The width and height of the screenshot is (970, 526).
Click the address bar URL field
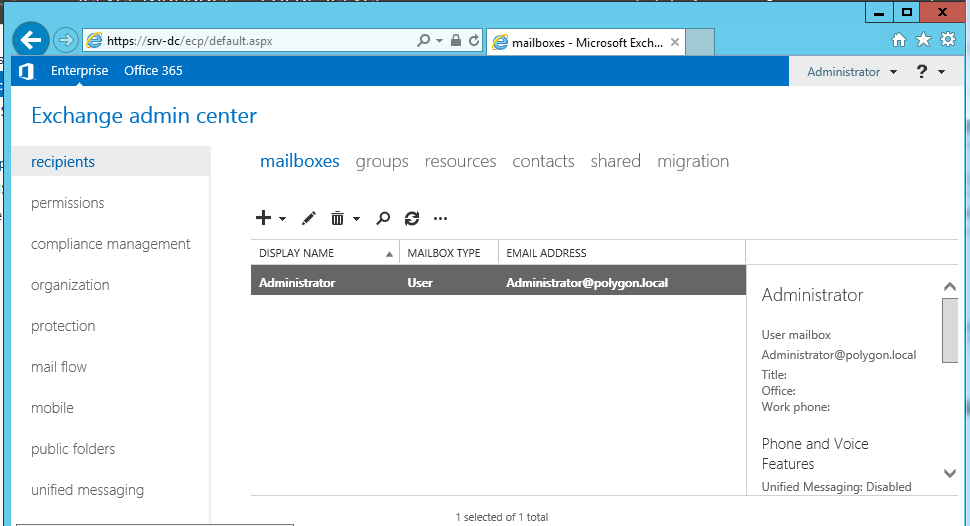click(x=247, y=41)
